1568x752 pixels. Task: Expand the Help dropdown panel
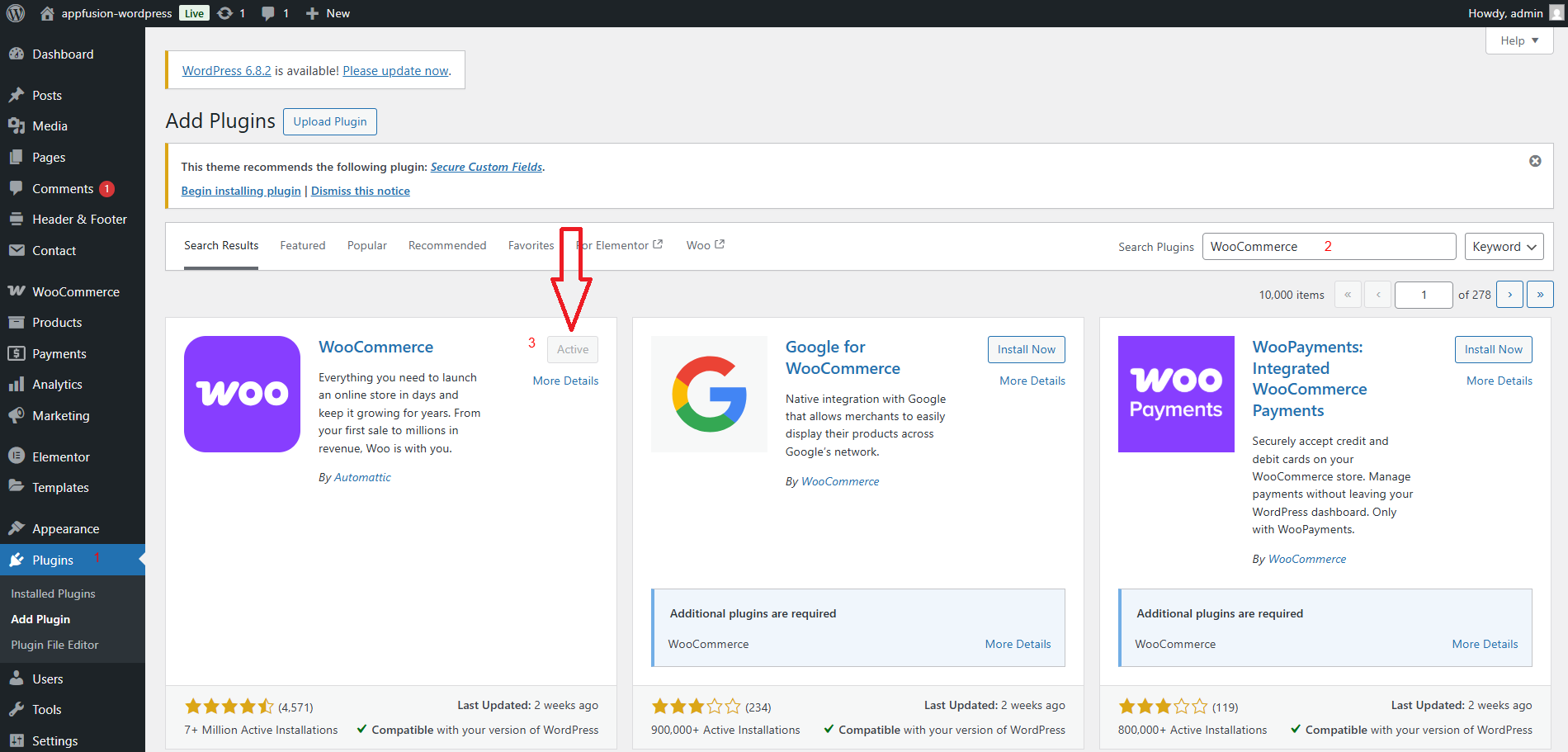point(1518,40)
